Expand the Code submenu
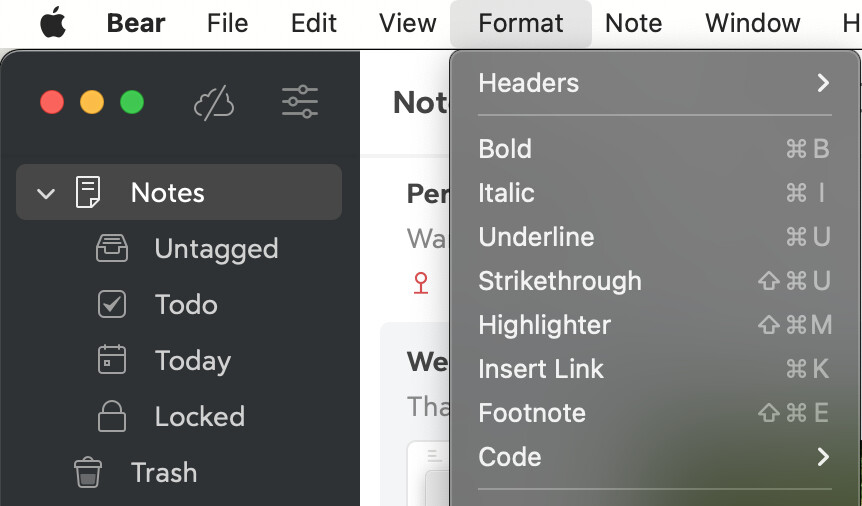 click(x=654, y=457)
